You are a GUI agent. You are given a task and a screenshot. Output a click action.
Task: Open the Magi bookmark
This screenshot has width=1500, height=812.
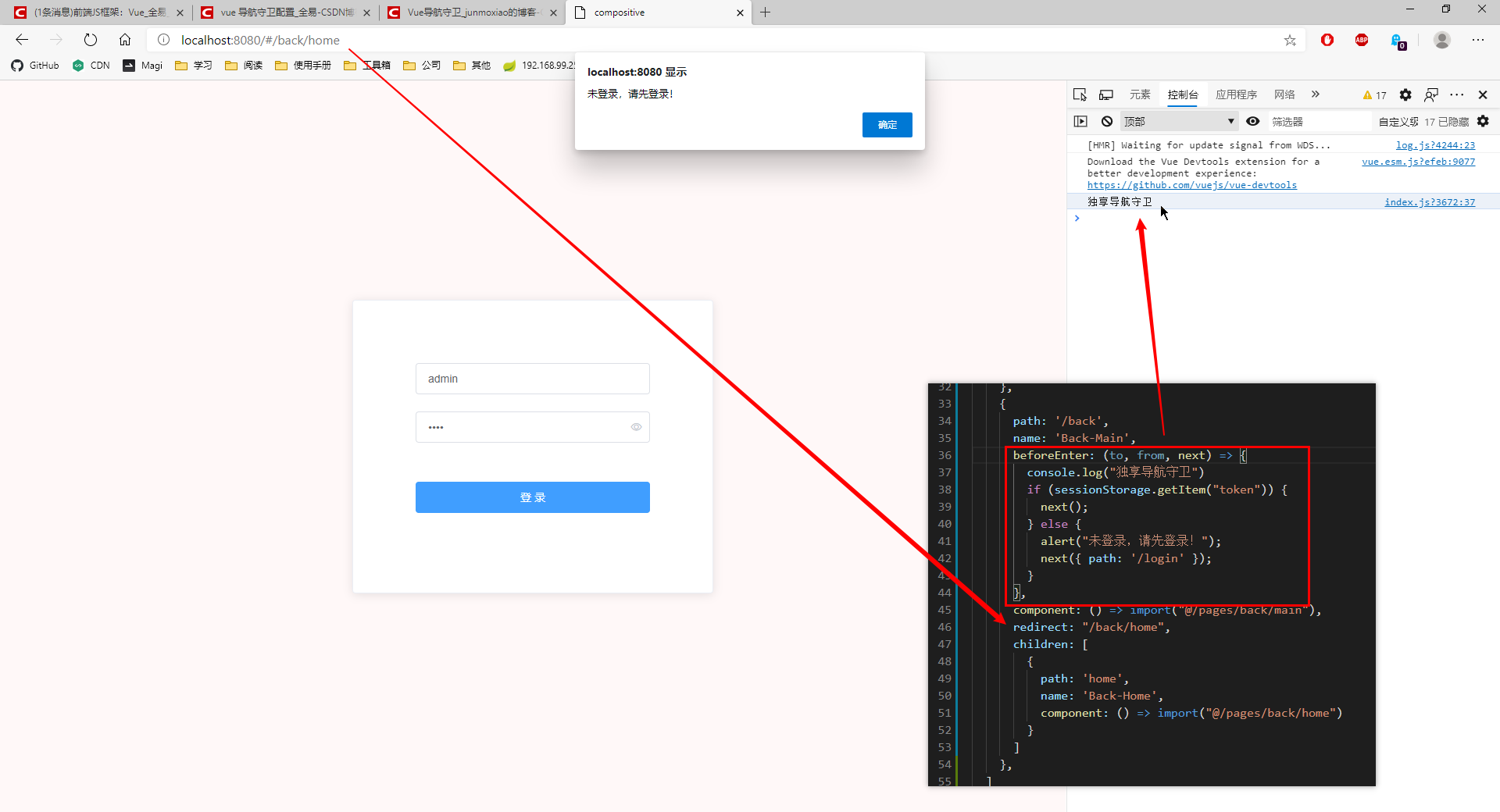[x=143, y=66]
